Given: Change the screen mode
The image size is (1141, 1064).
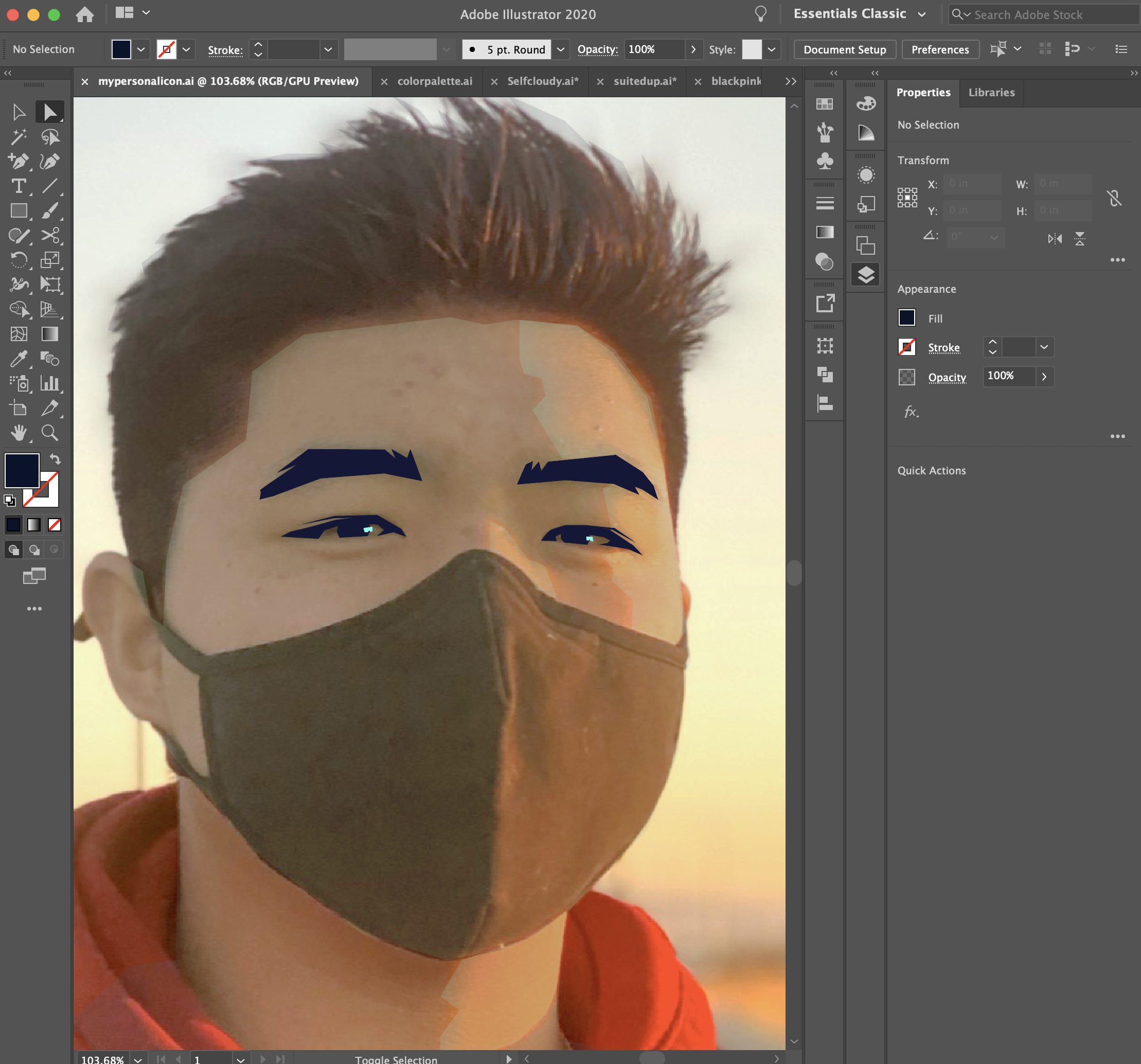Looking at the screenshot, I should point(34,576).
